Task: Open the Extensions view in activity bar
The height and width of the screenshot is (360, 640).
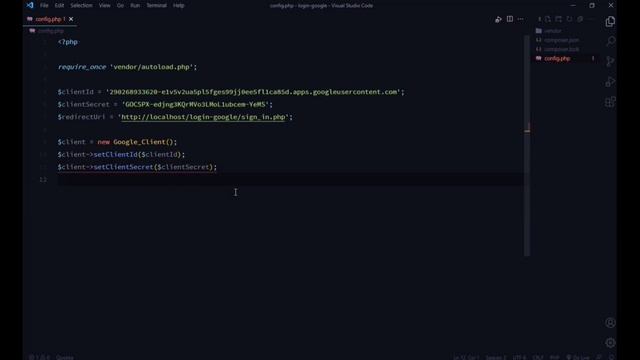Action: pos(610,102)
